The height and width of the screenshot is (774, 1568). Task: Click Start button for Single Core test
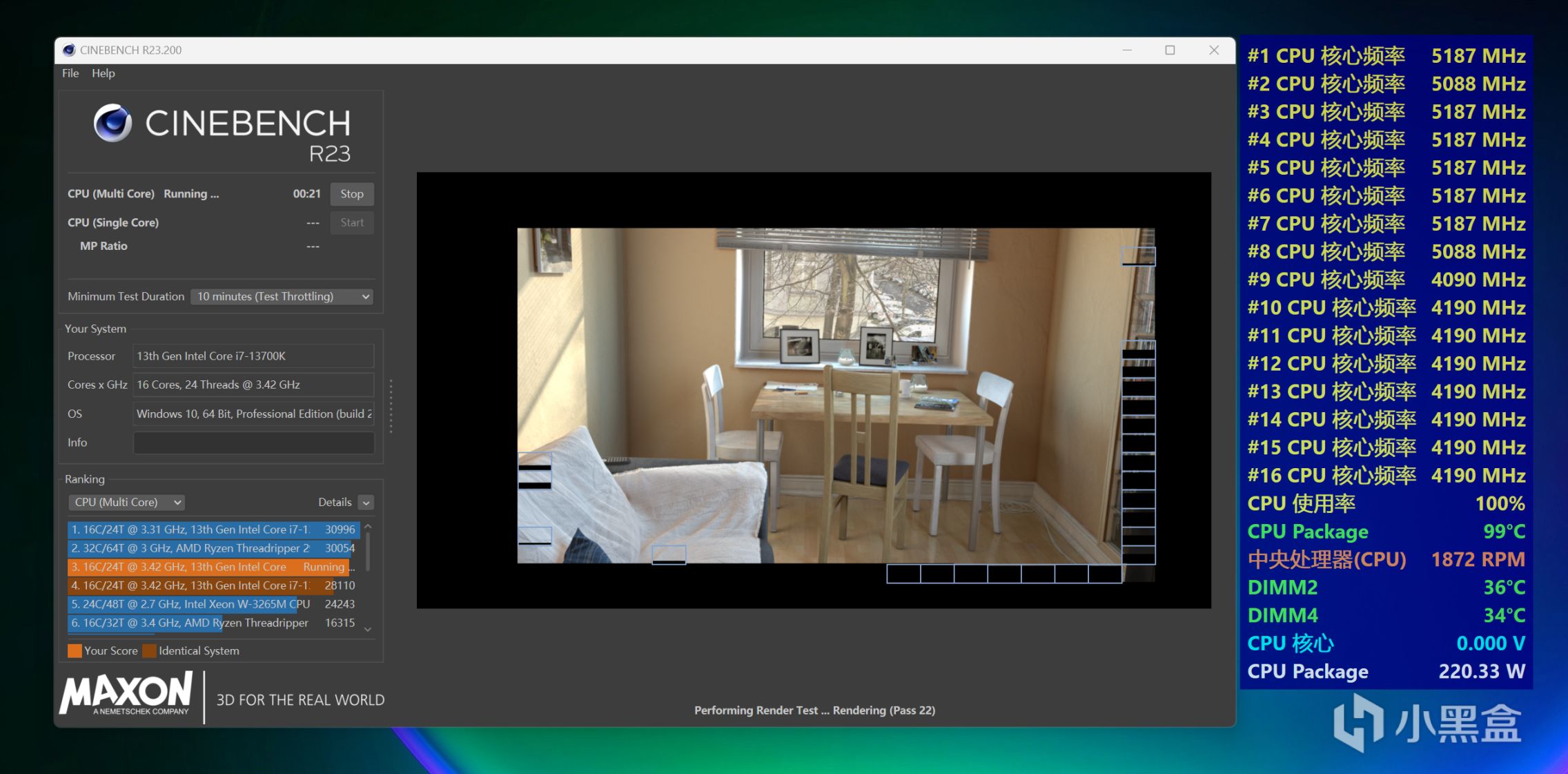pos(351,222)
